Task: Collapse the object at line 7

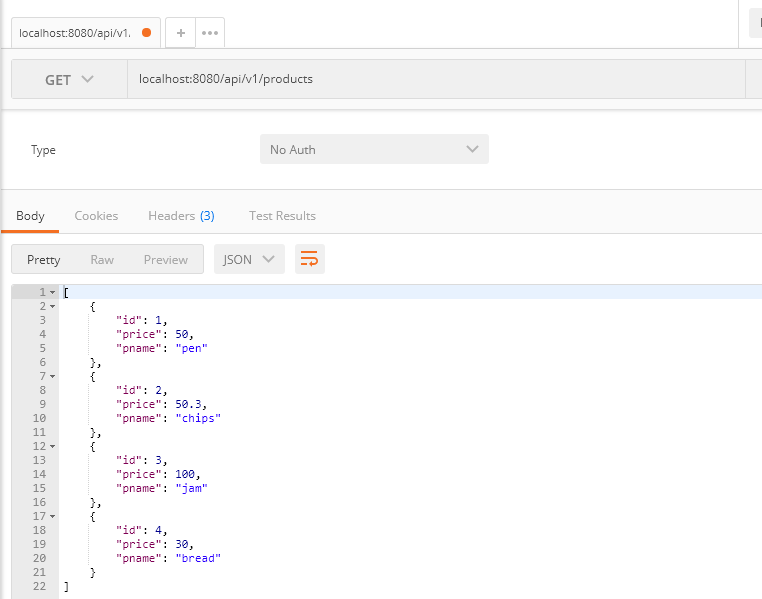Action: pos(52,377)
